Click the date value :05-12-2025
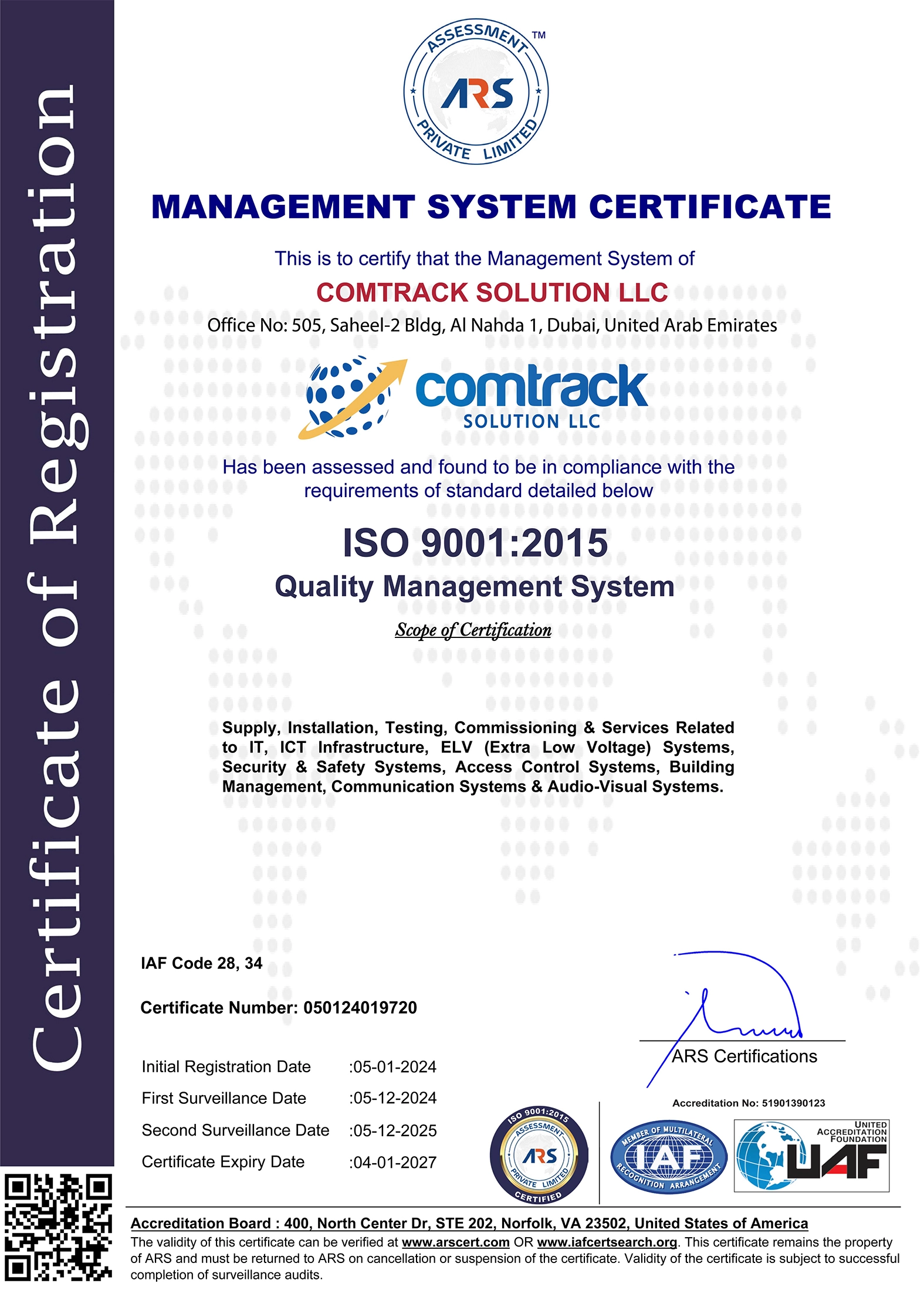The height and width of the screenshot is (1307, 924). 392,1131
